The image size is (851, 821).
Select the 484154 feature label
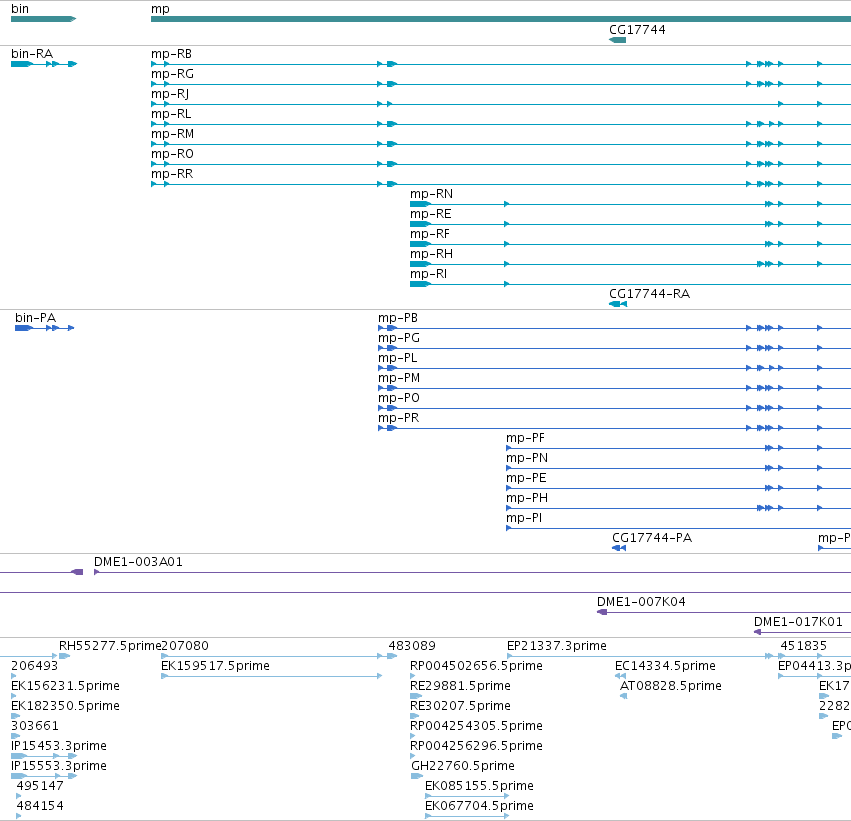point(40,807)
